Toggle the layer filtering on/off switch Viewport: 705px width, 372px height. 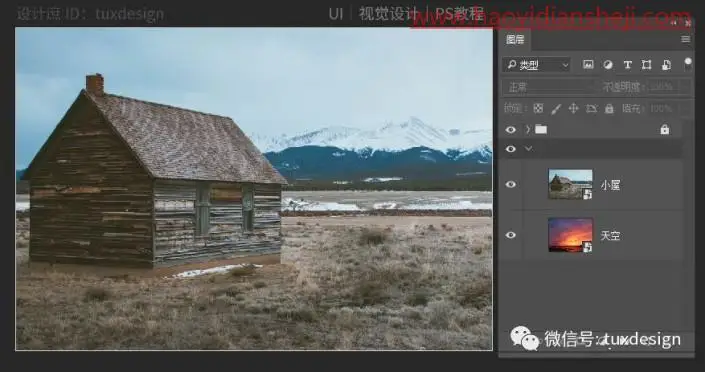point(687,64)
